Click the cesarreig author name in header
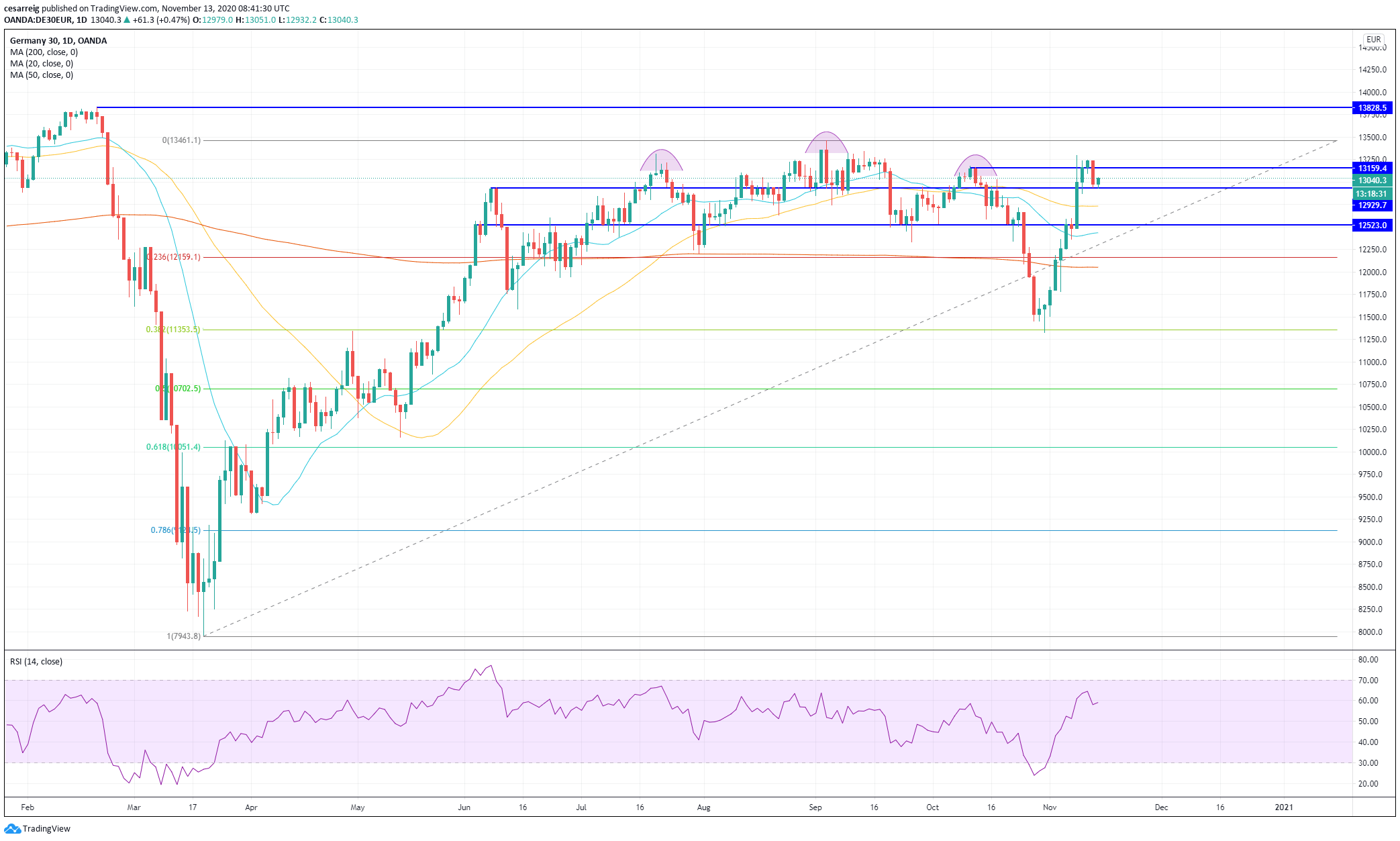Image resolution: width=1400 pixels, height=841 pixels. click(22, 9)
